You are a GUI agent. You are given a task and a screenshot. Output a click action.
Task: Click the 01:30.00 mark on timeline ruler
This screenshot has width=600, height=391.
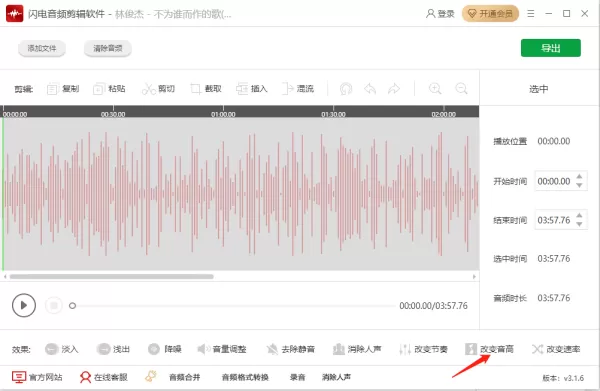tap(333, 114)
